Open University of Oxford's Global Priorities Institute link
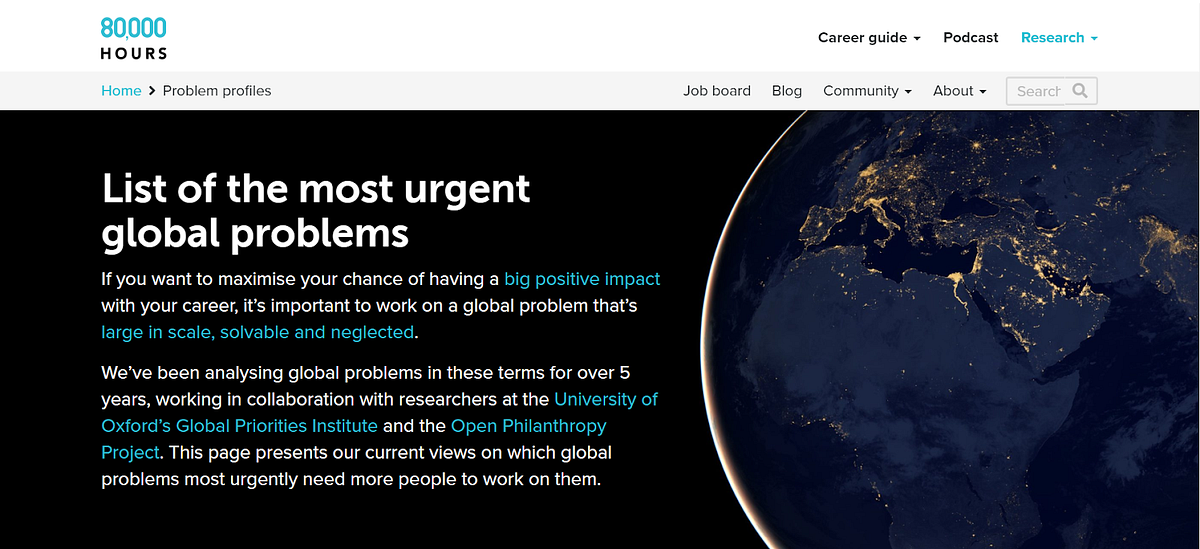The height and width of the screenshot is (549, 1200). [x=379, y=412]
